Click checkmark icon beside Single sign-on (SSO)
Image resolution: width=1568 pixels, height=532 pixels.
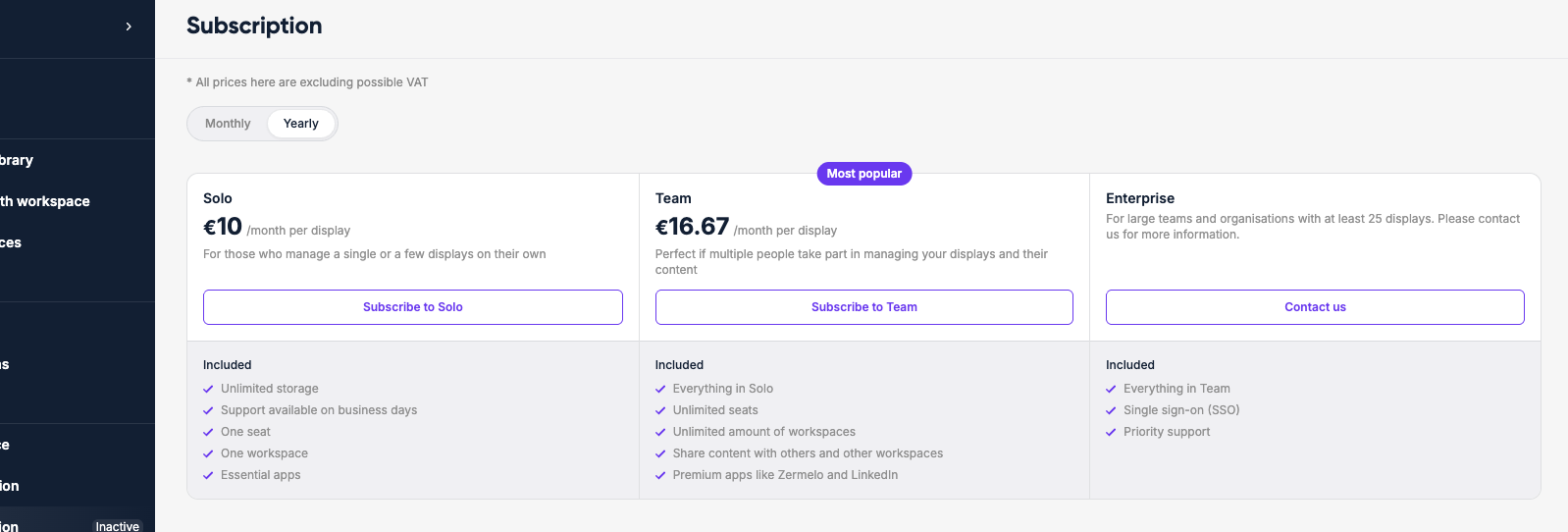click(x=1111, y=411)
